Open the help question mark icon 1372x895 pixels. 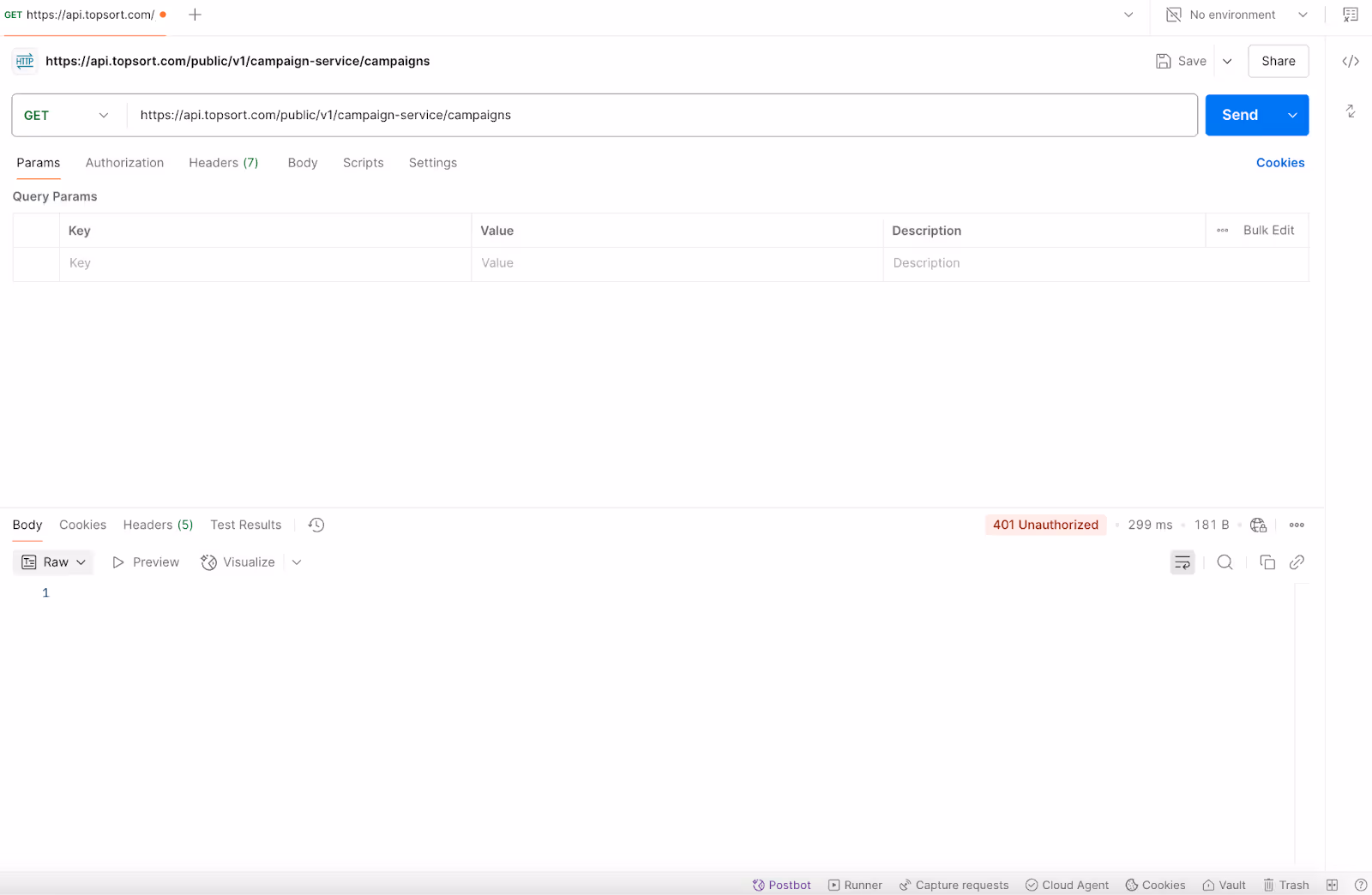click(x=1360, y=885)
